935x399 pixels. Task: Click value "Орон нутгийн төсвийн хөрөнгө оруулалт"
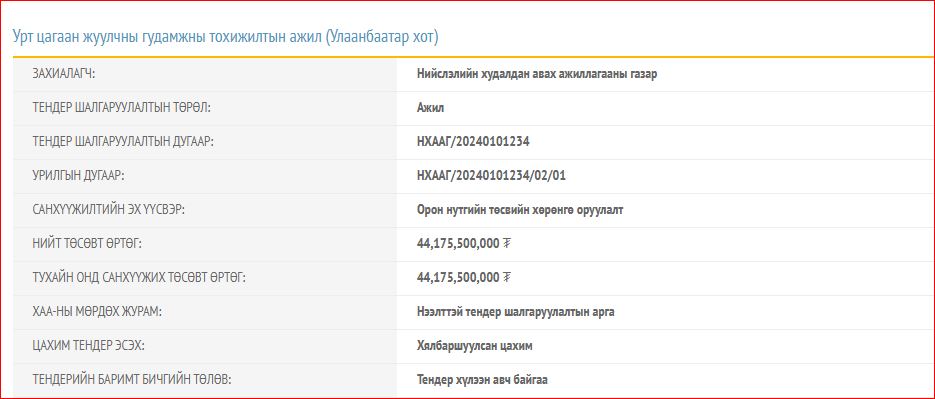click(x=520, y=211)
